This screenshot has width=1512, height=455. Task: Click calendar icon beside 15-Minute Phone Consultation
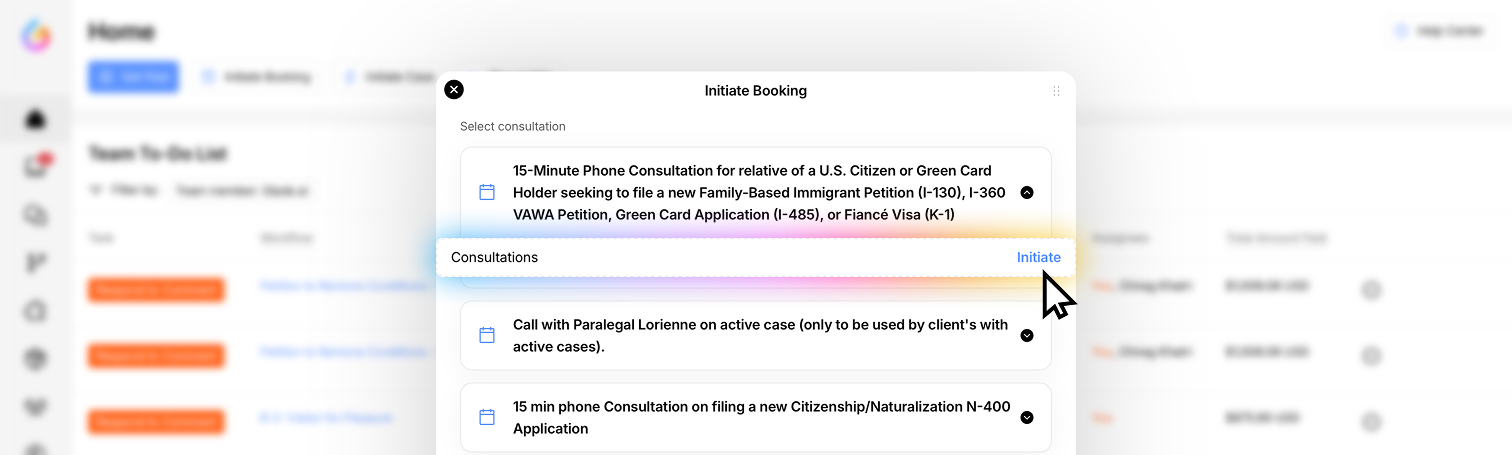487,192
